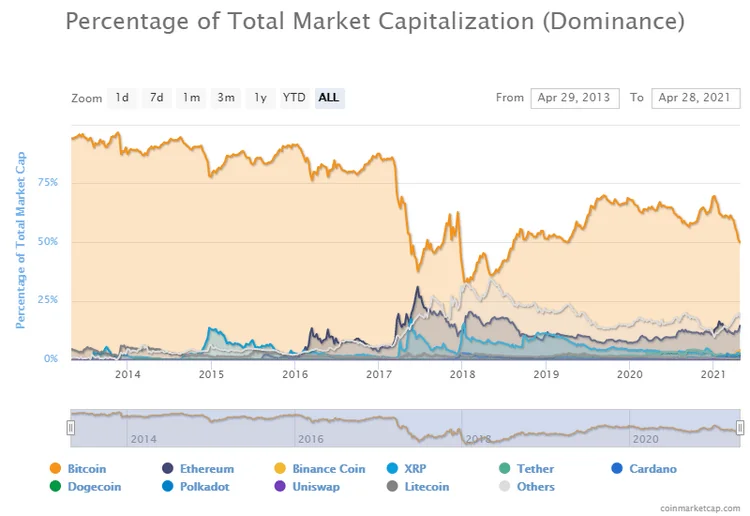750x516 pixels.
Task: Hide the Binance Coin series marker
Action: tap(280, 469)
